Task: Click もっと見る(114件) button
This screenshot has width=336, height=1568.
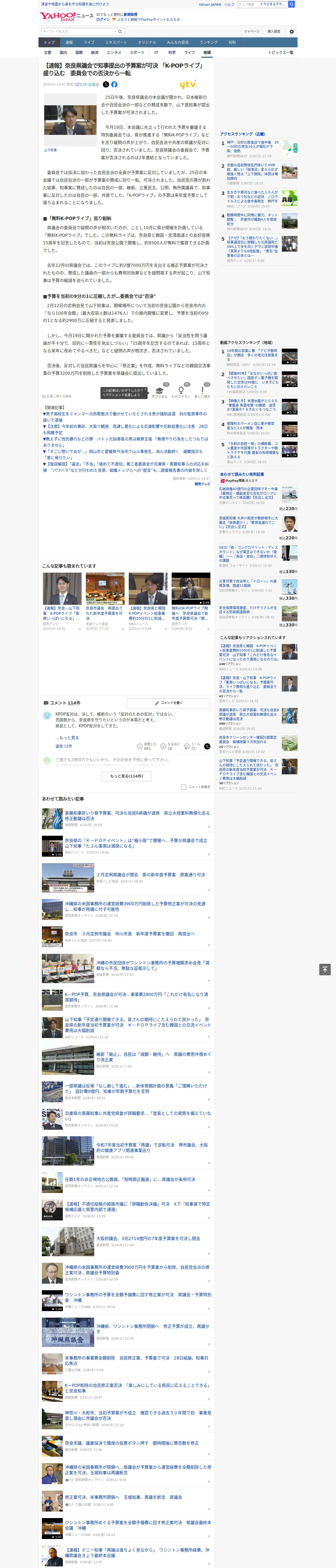Action: (127, 776)
